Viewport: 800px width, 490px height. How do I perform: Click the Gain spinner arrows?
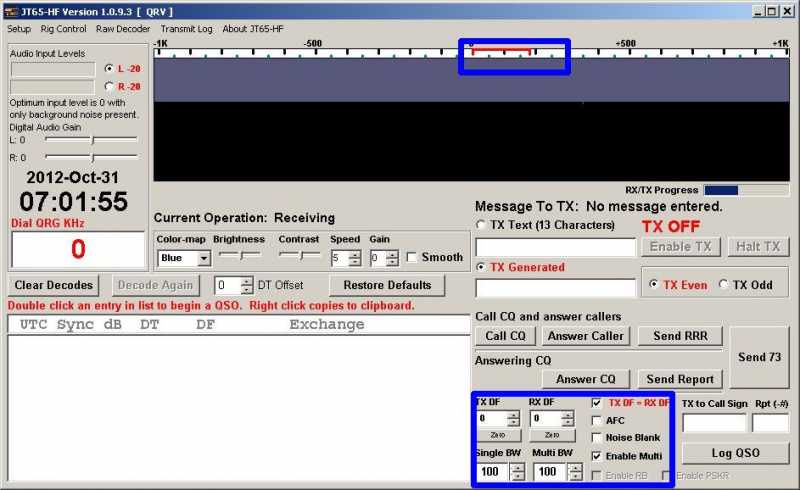pyautogui.click(x=392, y=258)
